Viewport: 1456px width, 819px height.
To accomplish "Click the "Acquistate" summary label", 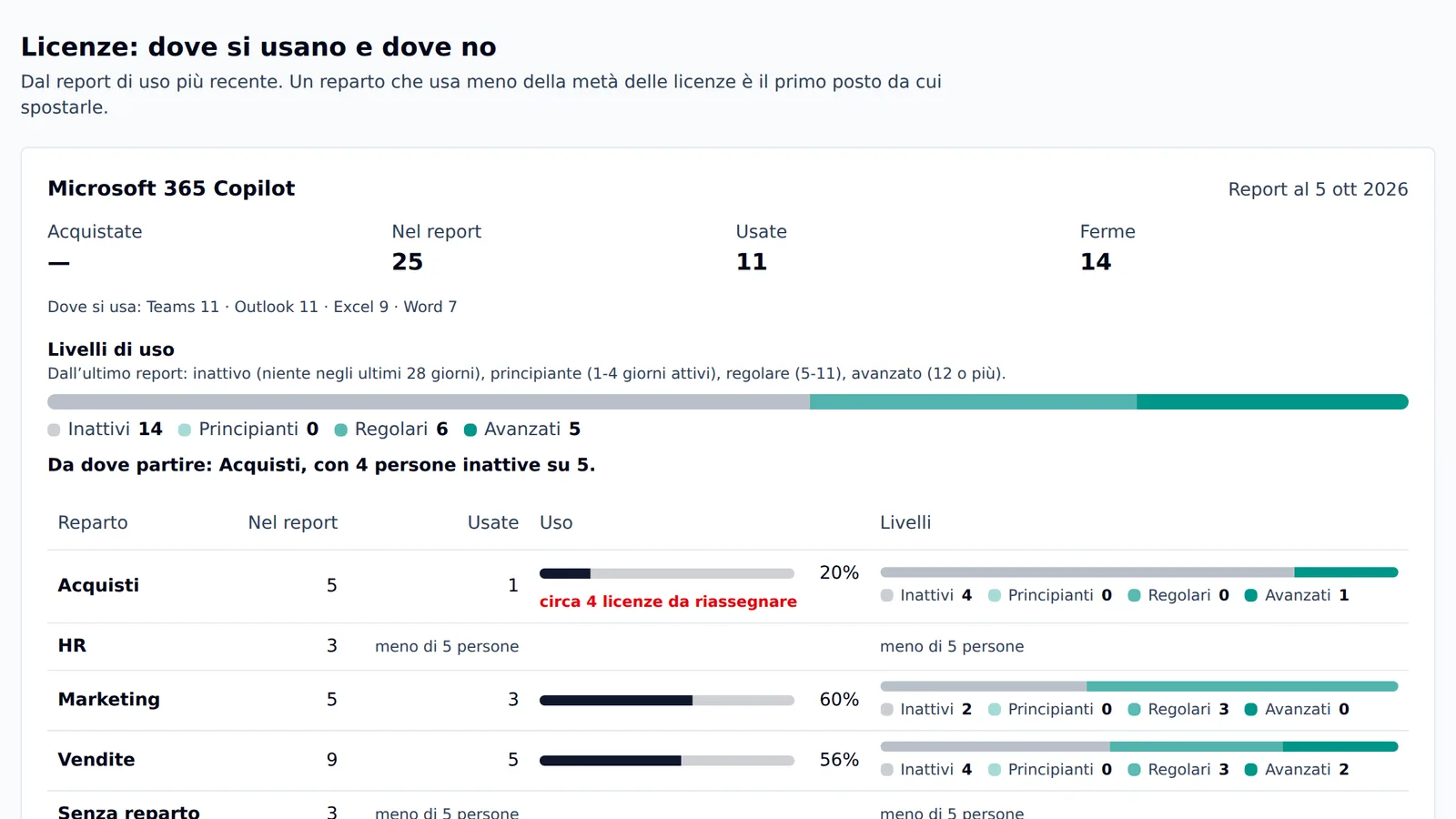I will pos(95,231).
